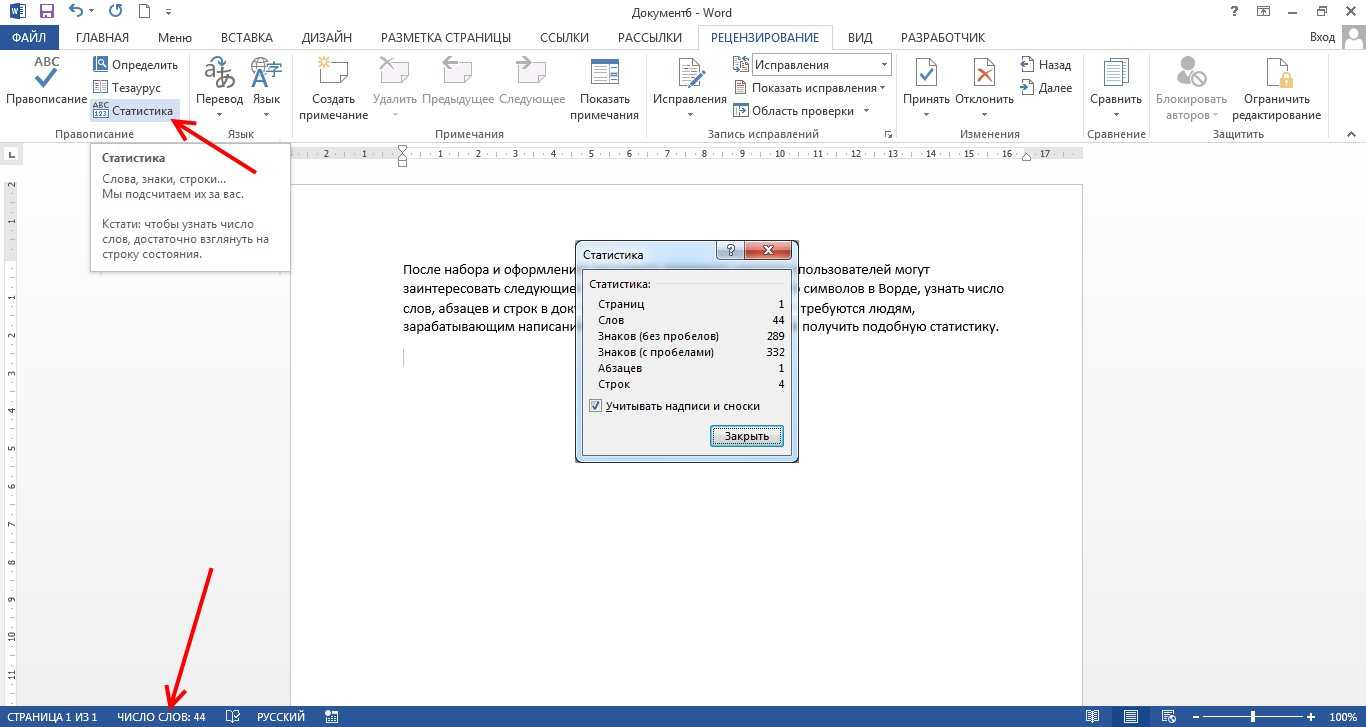Expand the Перевод translate dropdown
1366x727 pixels.
[x=219, y=114]
